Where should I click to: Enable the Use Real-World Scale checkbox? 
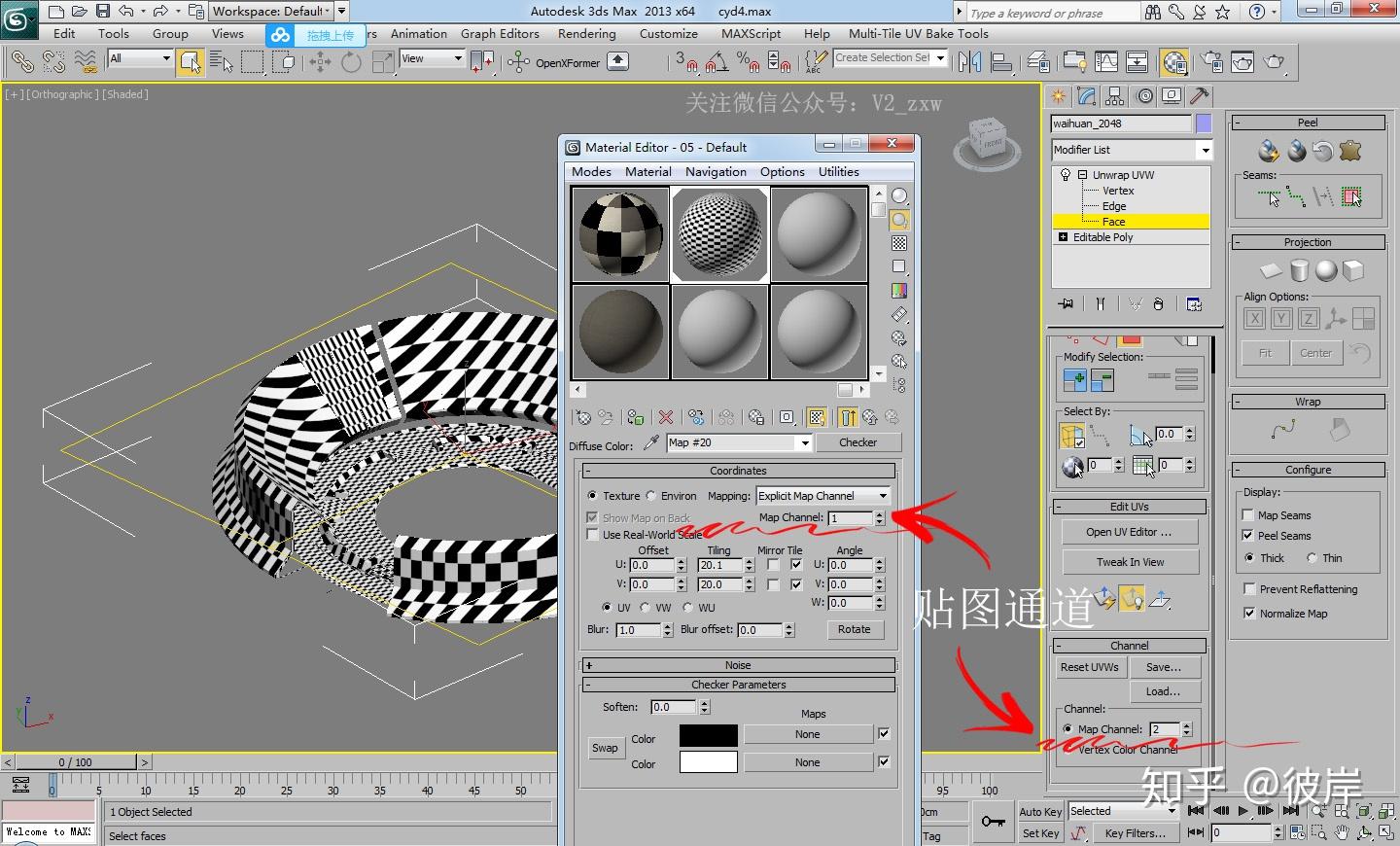[x=593, y=535]
